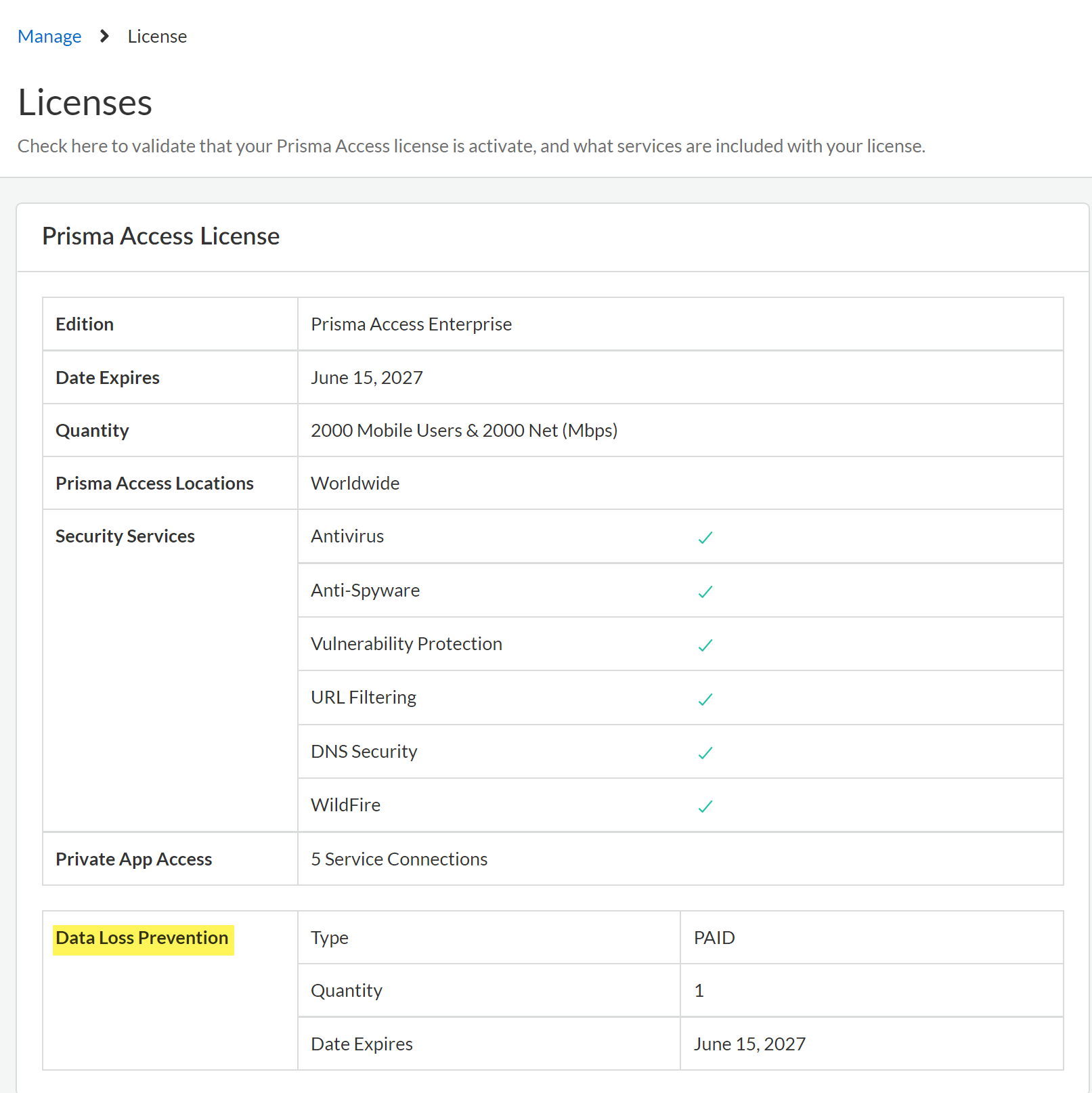The height and width of the screenshot is (1093, 1092).
Task: Click the Vulnerability Protection checkmark icon
Action: coord(705,645)
